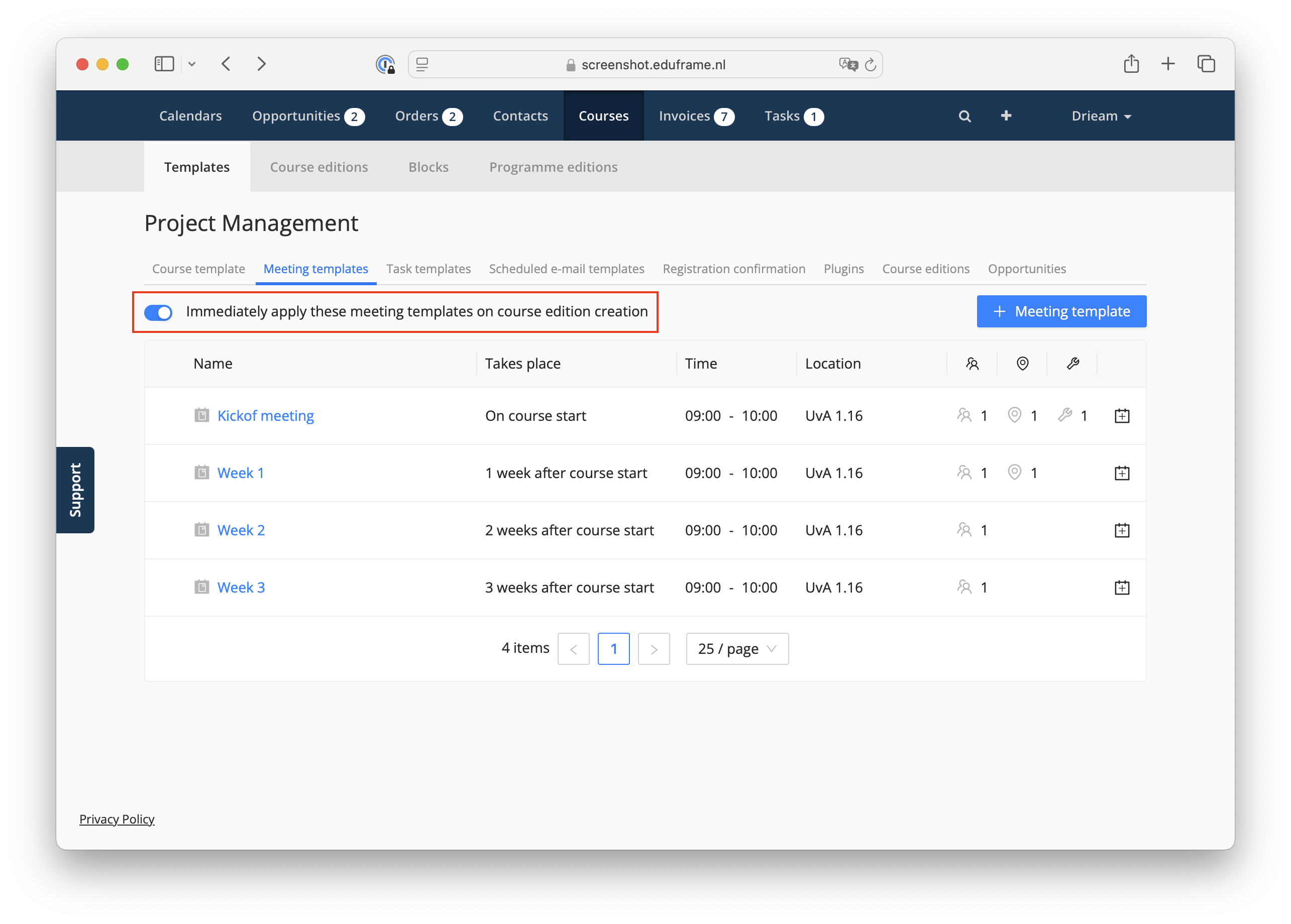Click wrench icon in Kickof meeting row

1065,415
